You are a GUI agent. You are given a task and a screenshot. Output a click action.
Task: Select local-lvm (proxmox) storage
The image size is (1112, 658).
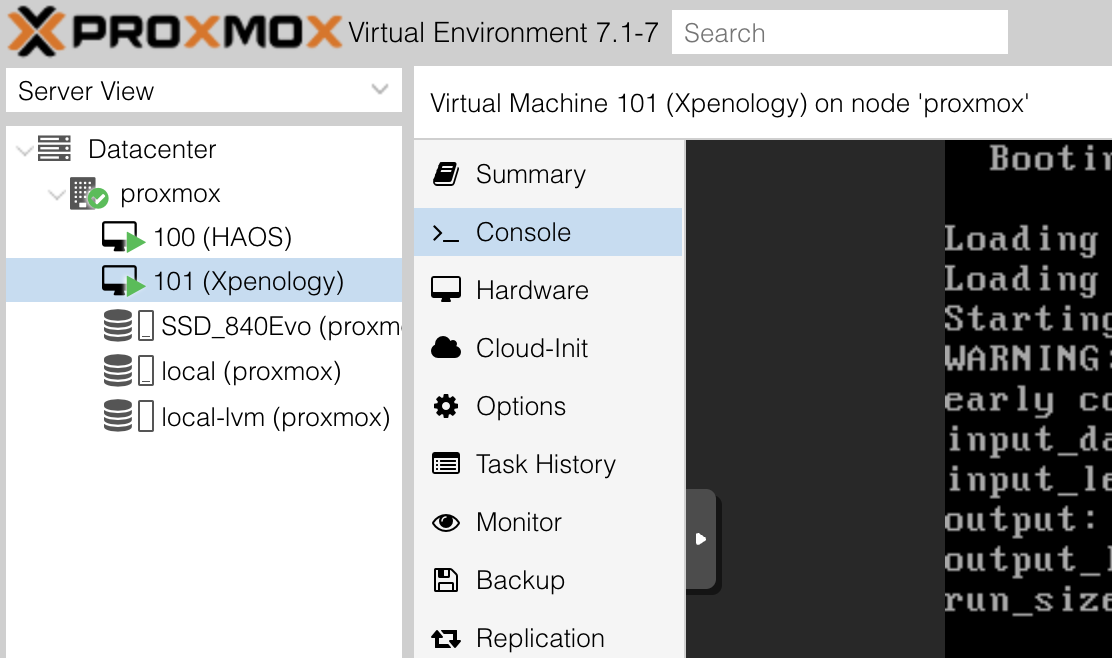(204, 416)
